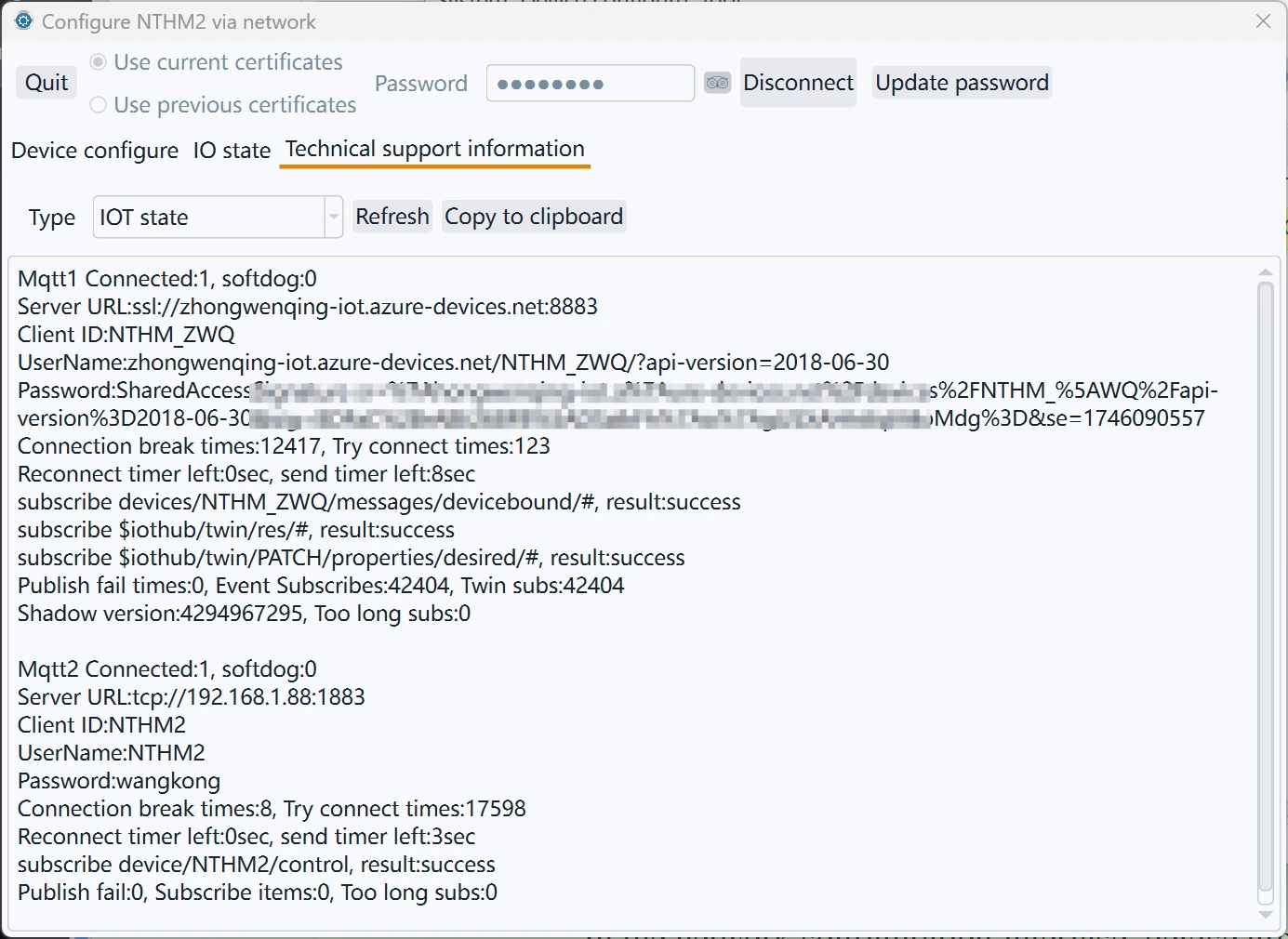This screenshot has width=1288, height=939.
Task: Copy information to clipboard
Action: pyautogui.click(x=534, y=217)
